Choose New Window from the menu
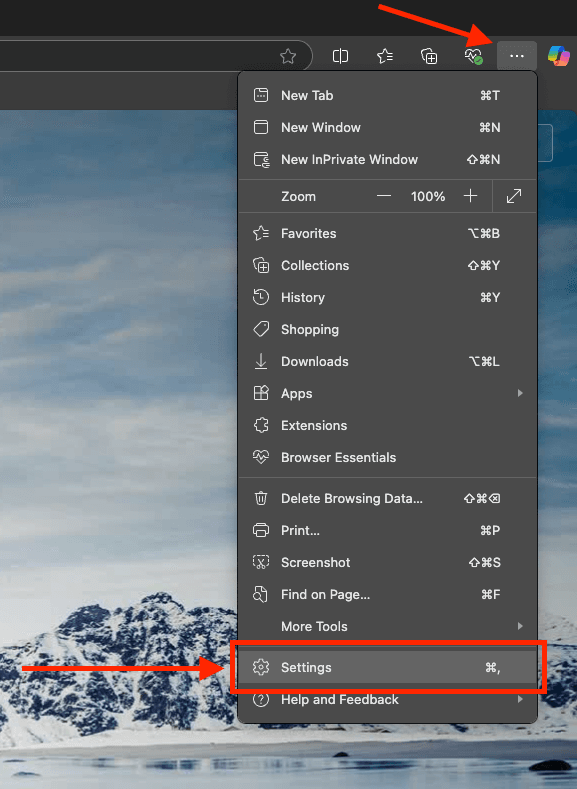Viewport: 577px width, 789px height. pyautogui.click(x=387, y=127)
